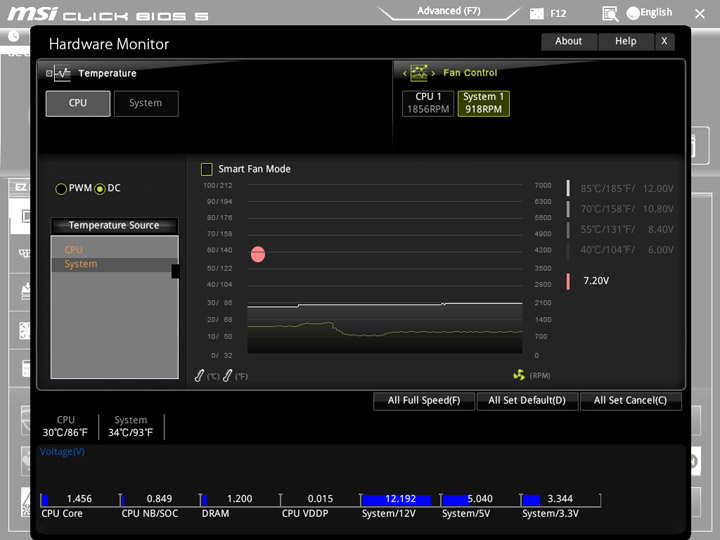
Task: Click the Temperature monitor graph icon
Action: click(x=62, y=73)
